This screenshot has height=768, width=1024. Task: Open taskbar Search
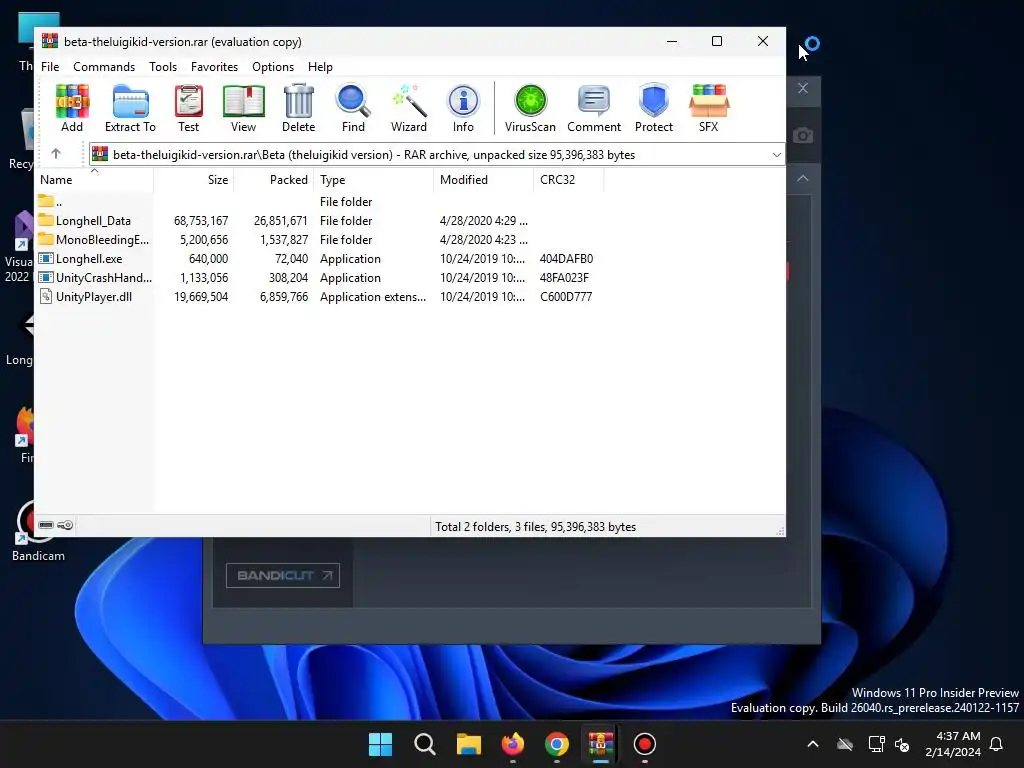coord(424,744)
